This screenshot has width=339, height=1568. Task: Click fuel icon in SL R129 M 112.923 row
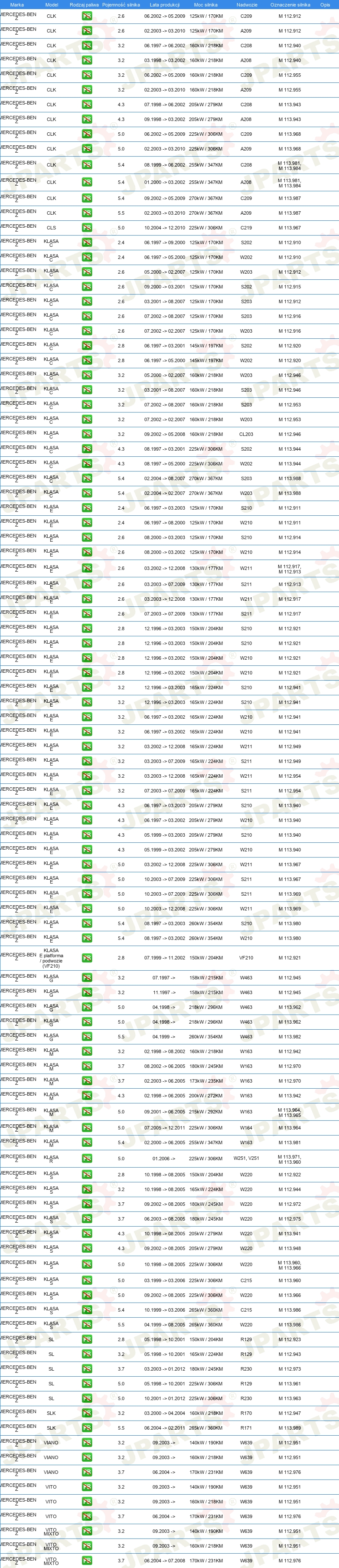[x=87, y=1339]
